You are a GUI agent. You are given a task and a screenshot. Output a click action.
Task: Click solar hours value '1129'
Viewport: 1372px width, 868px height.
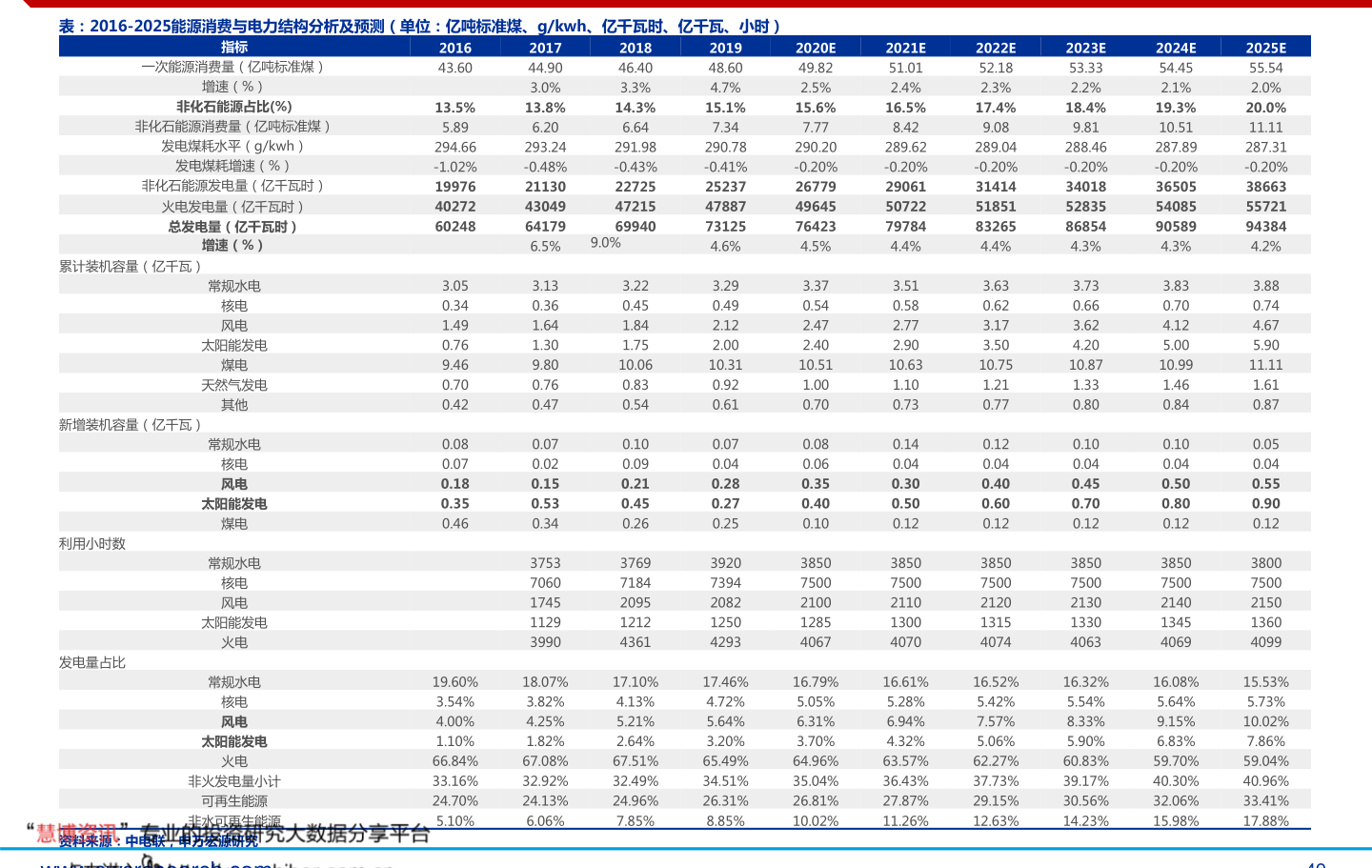coord(546,622)
